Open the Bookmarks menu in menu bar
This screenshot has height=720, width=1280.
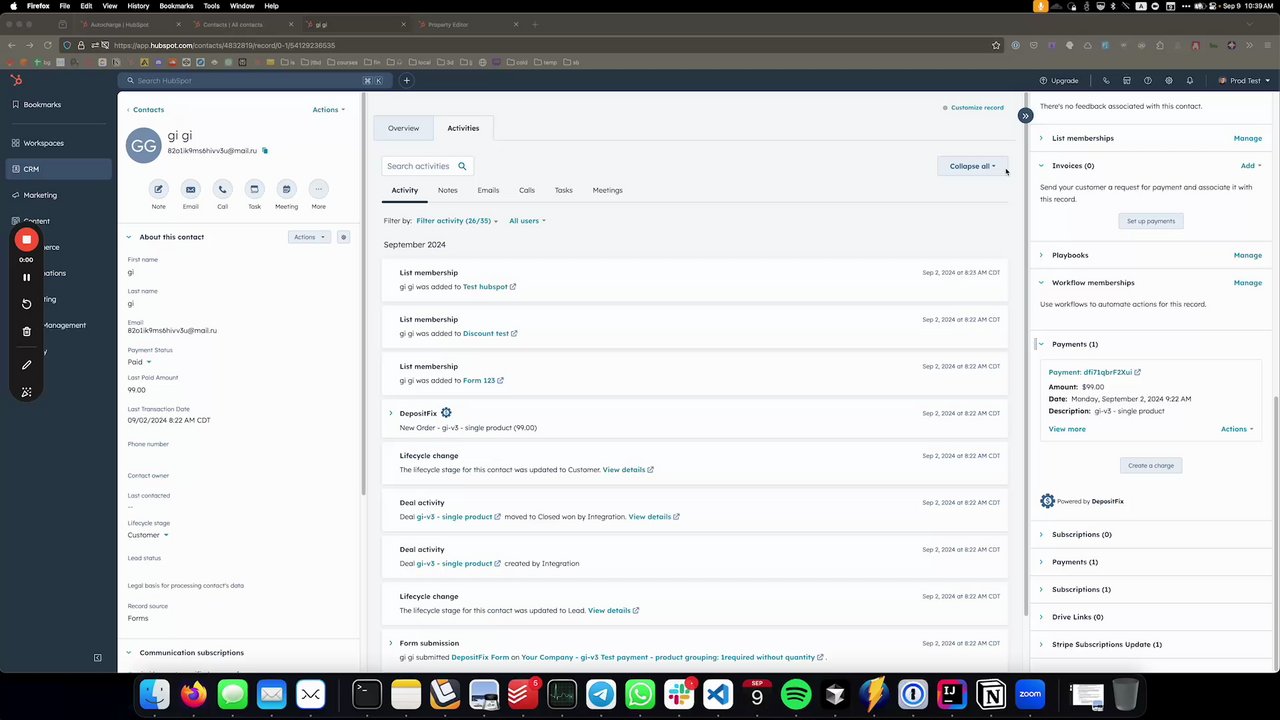(176, 6)
